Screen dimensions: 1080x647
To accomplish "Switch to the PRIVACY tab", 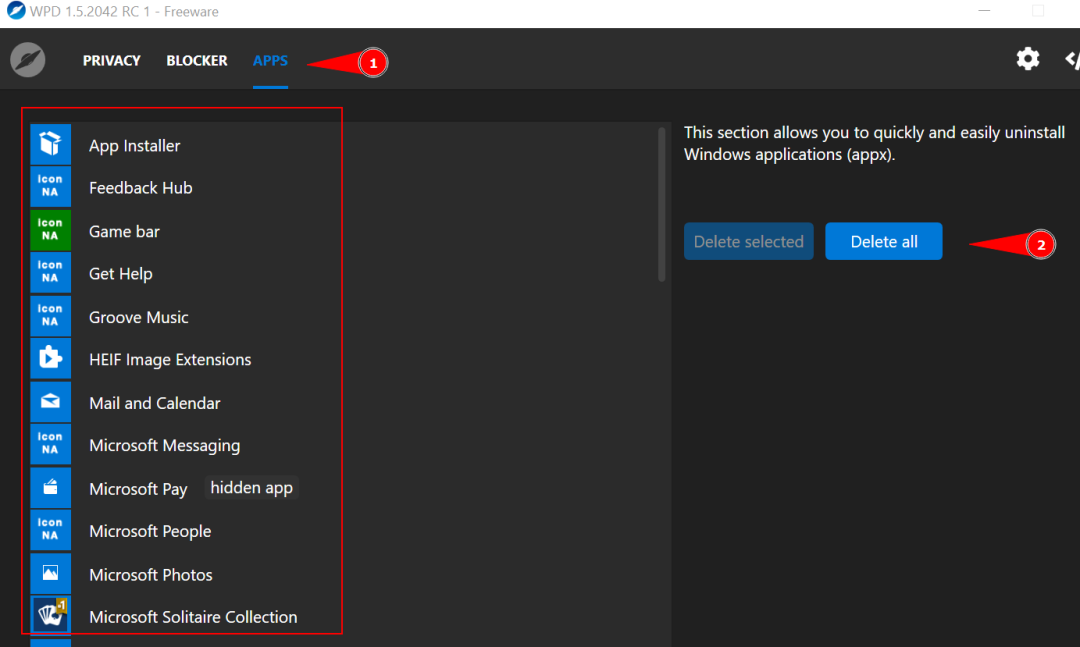I will (x=112, y=61).
